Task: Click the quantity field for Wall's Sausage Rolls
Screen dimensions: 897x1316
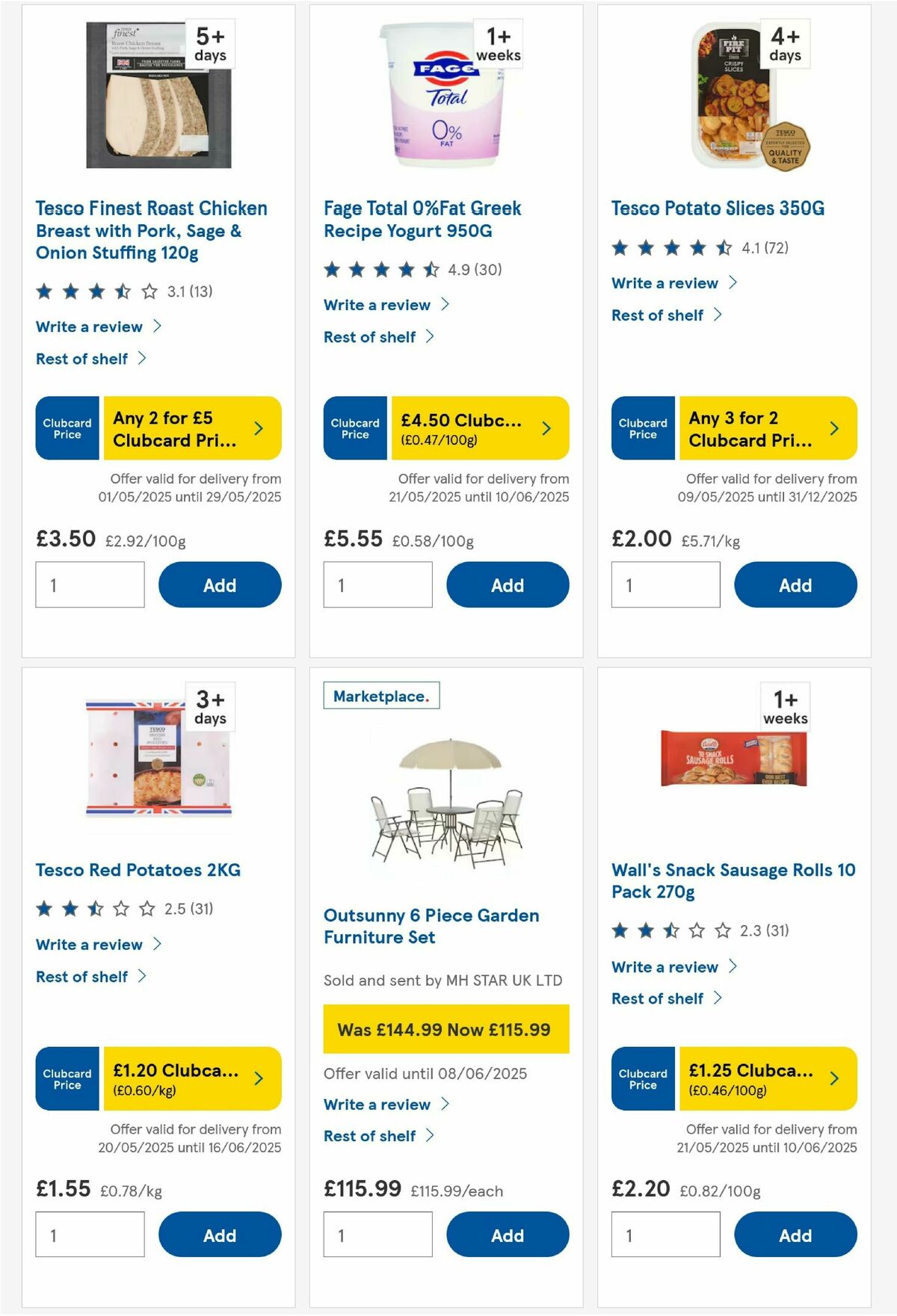Action: 665,1235
